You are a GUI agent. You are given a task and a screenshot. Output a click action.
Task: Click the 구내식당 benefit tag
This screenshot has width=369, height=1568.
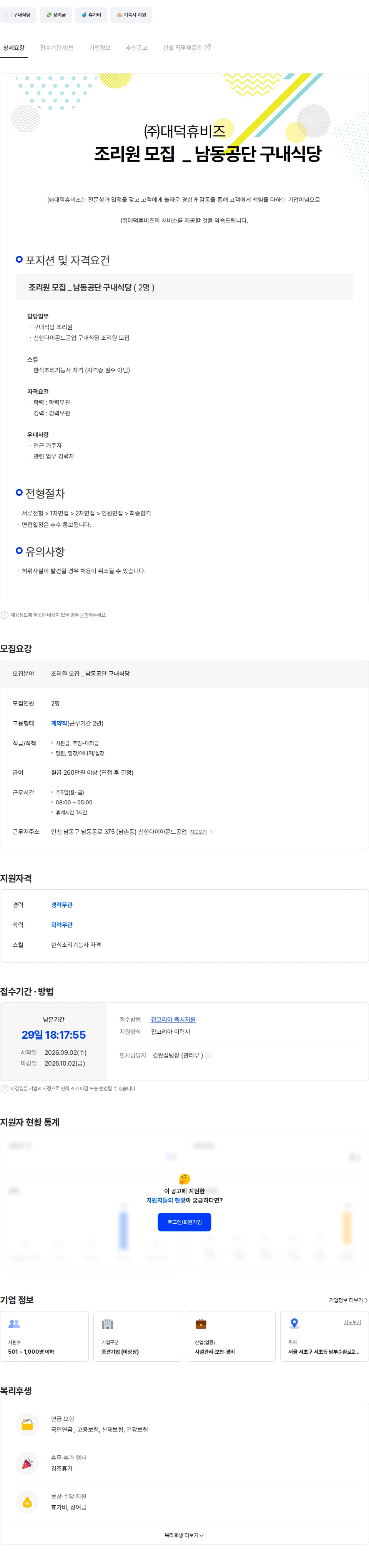pos(18,15)
